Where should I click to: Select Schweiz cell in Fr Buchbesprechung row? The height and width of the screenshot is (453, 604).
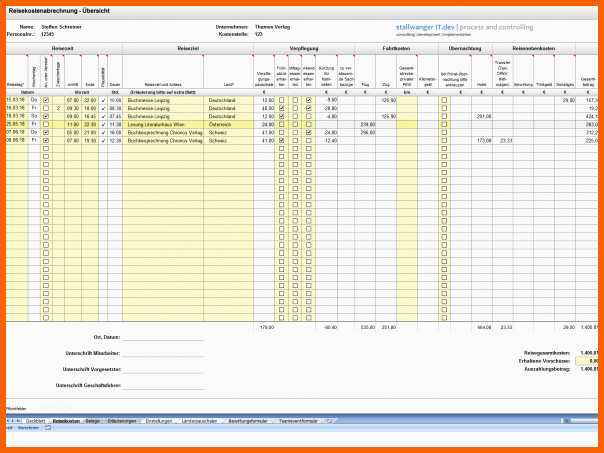(228, 141)
